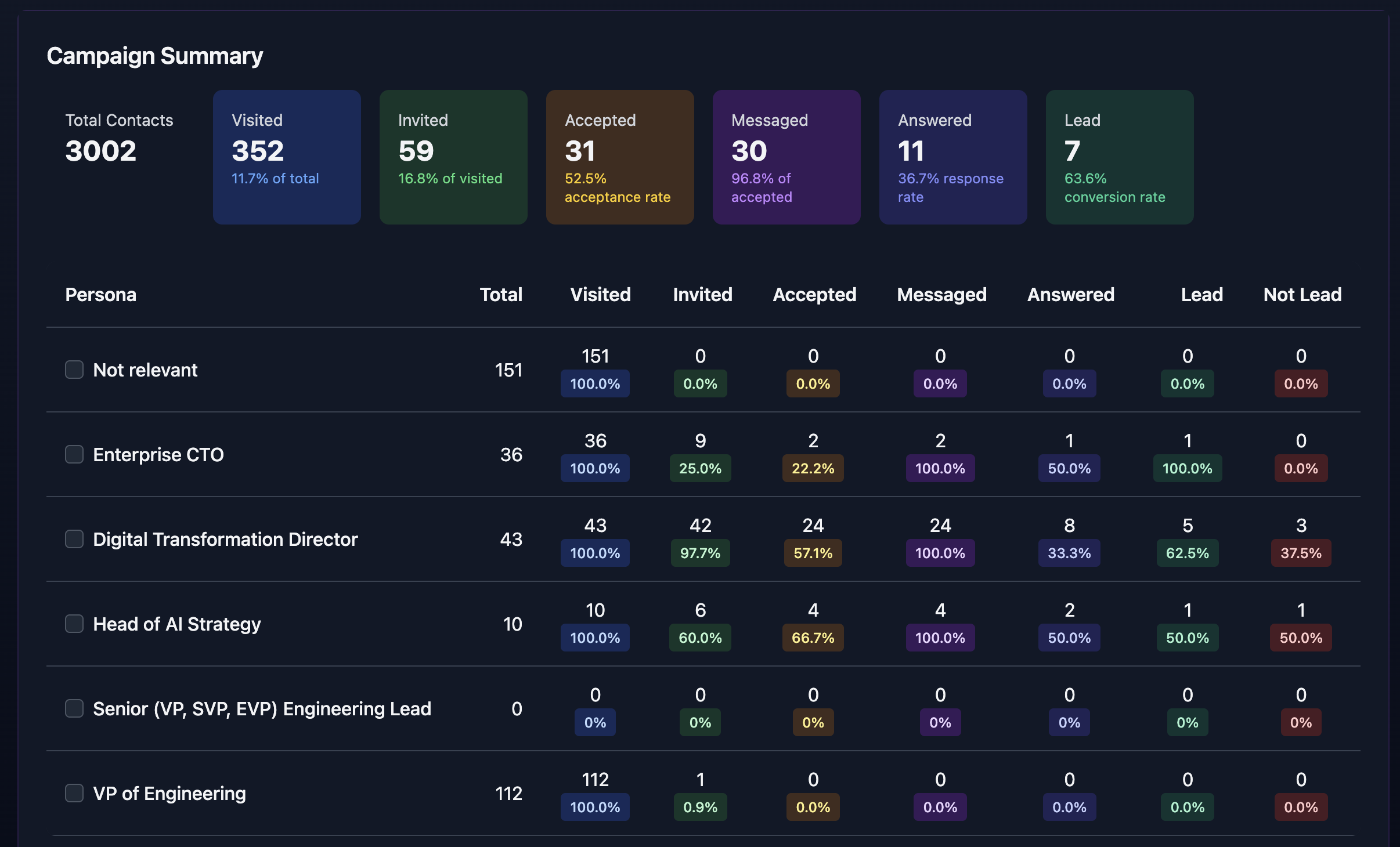
Task: Select the Digital Transformation Director checkbox
Action: pos(74,539)
